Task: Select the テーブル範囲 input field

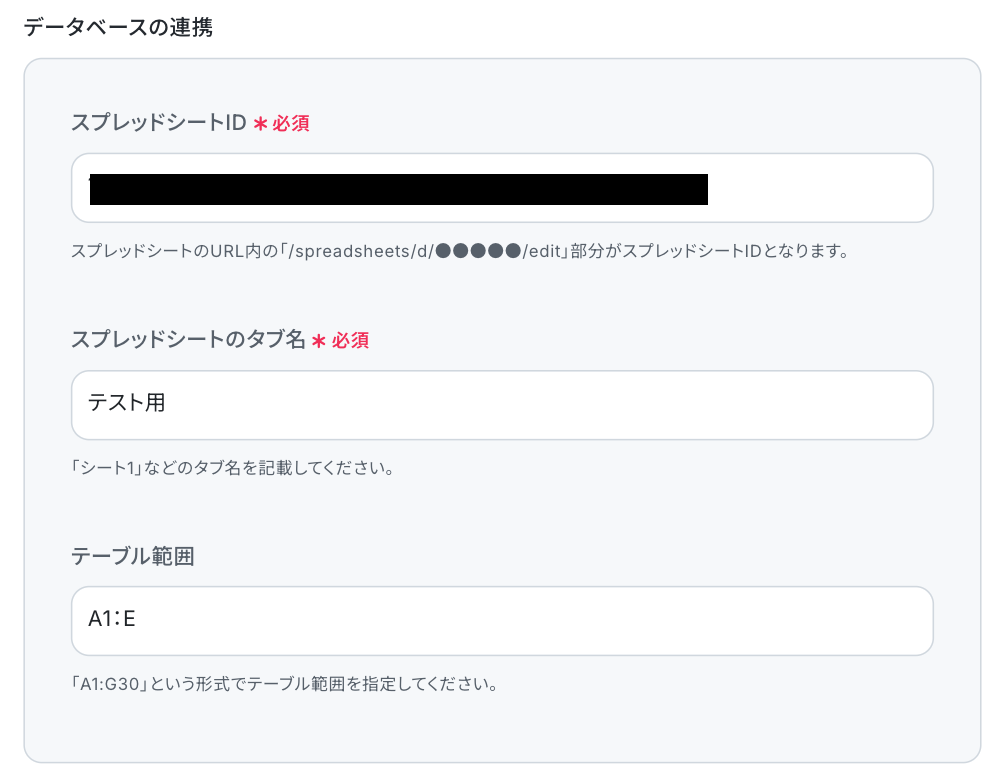Action: [x=502, y=621]
